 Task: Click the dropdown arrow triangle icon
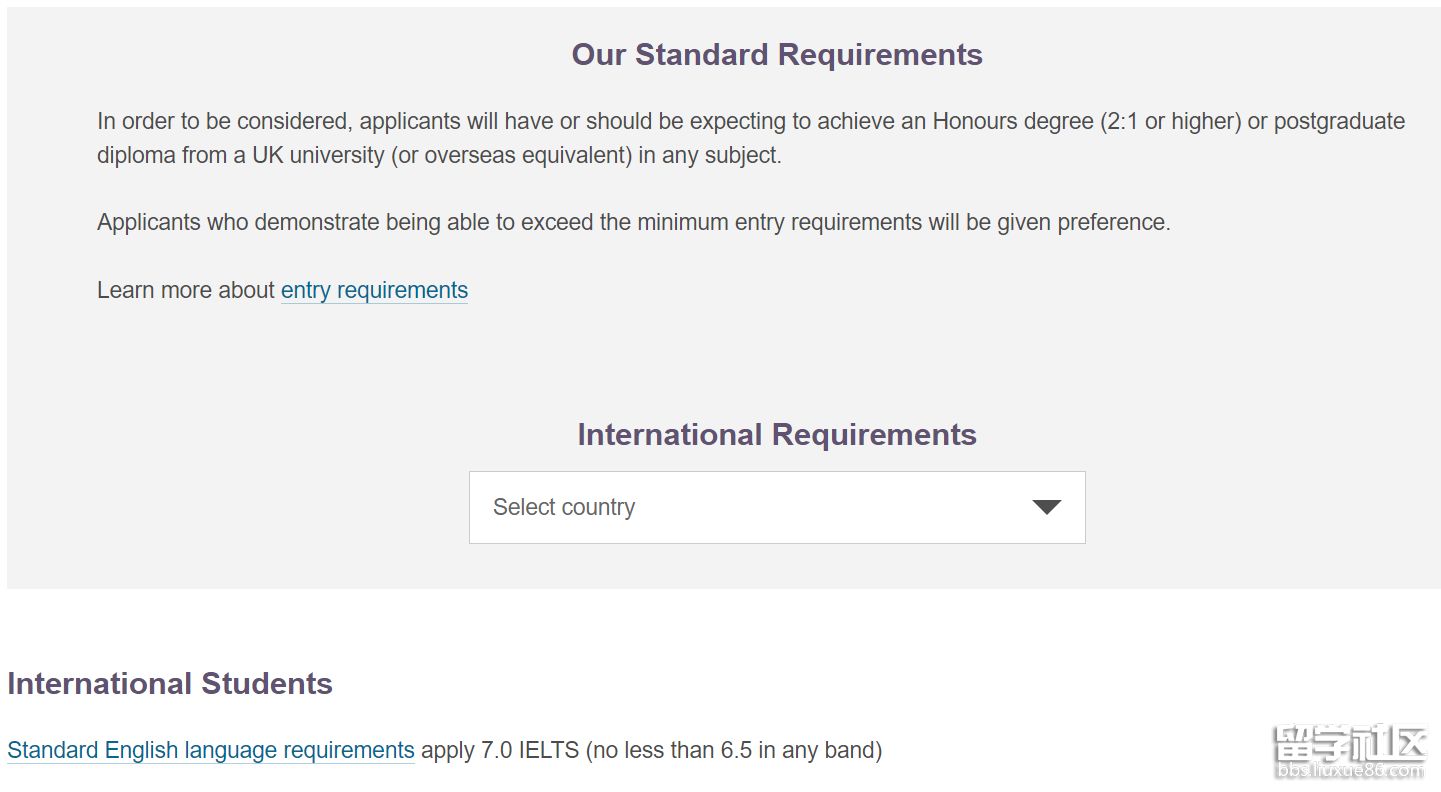click(1046, 507)
